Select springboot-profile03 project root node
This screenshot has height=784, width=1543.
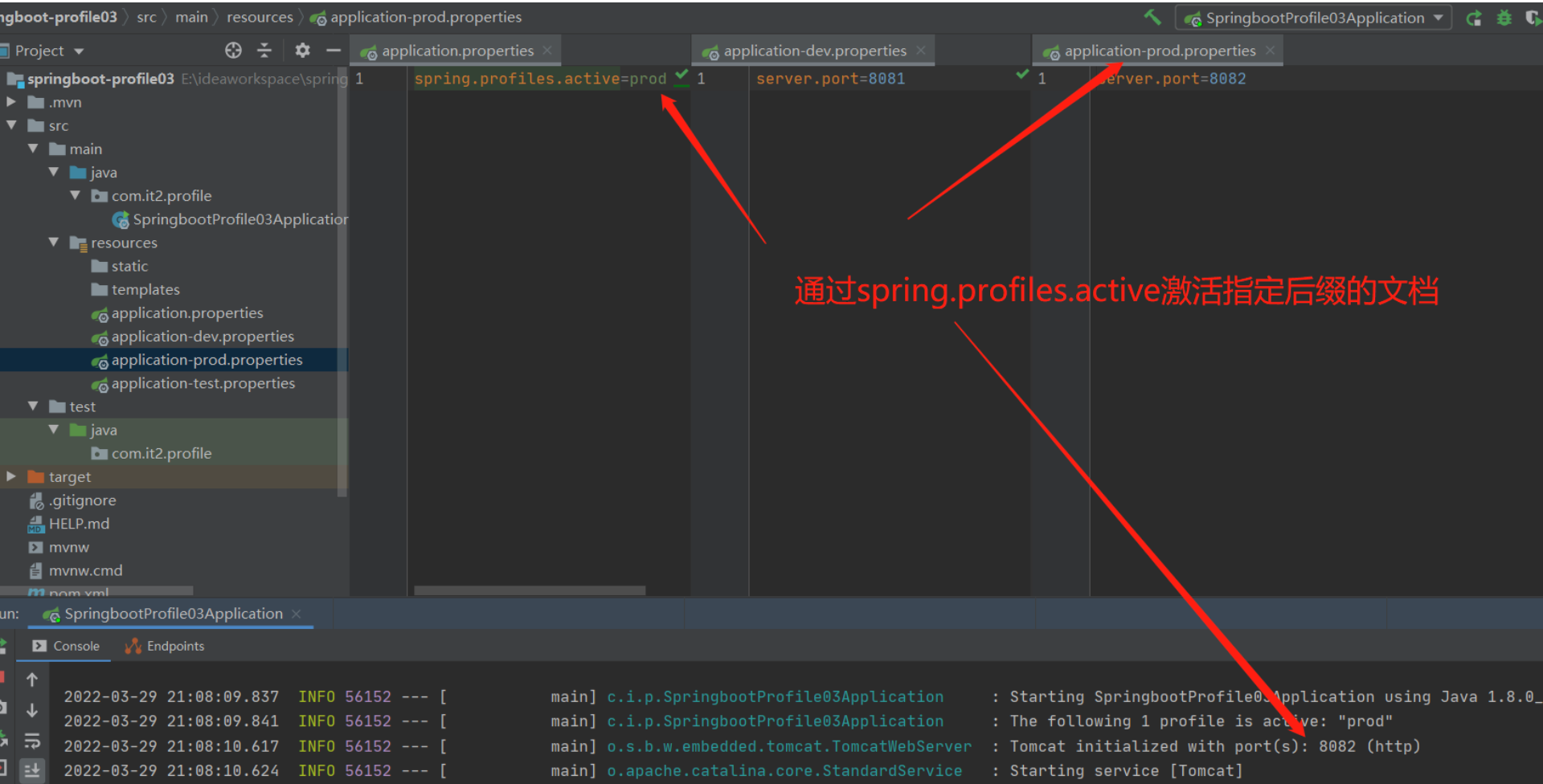coord(100,79)
